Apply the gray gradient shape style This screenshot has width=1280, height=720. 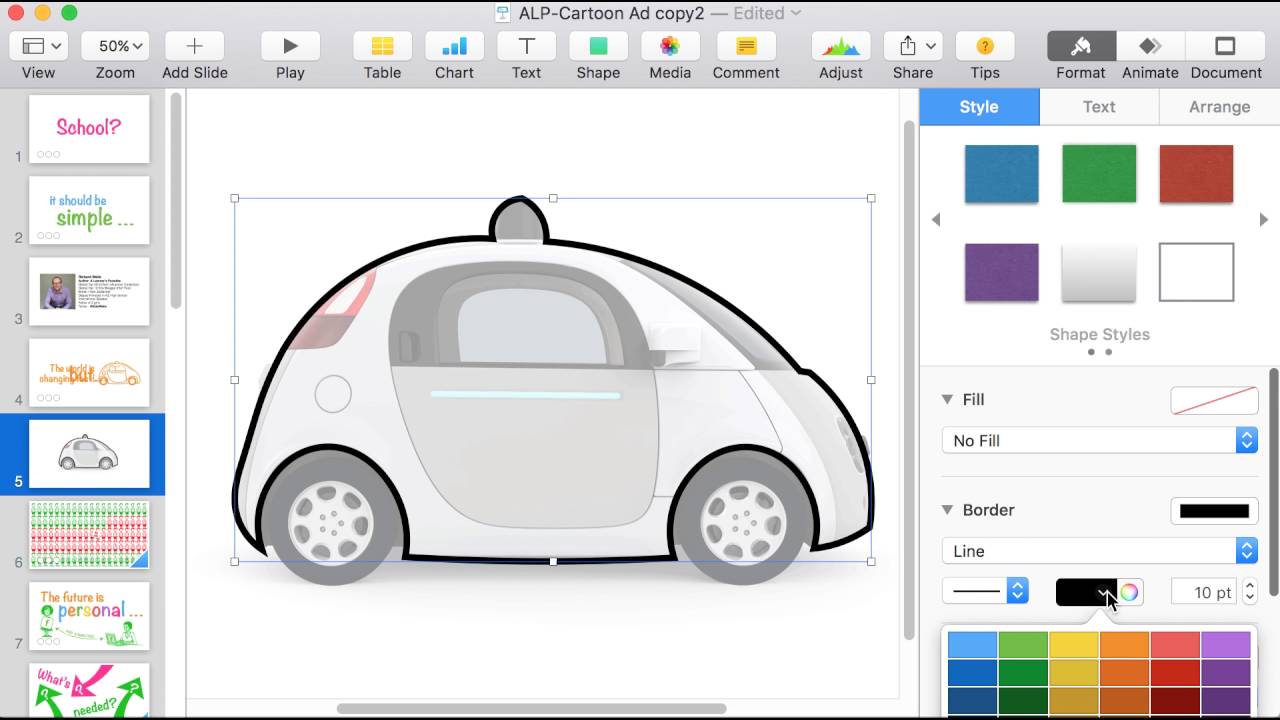(x=1099, y=272)
